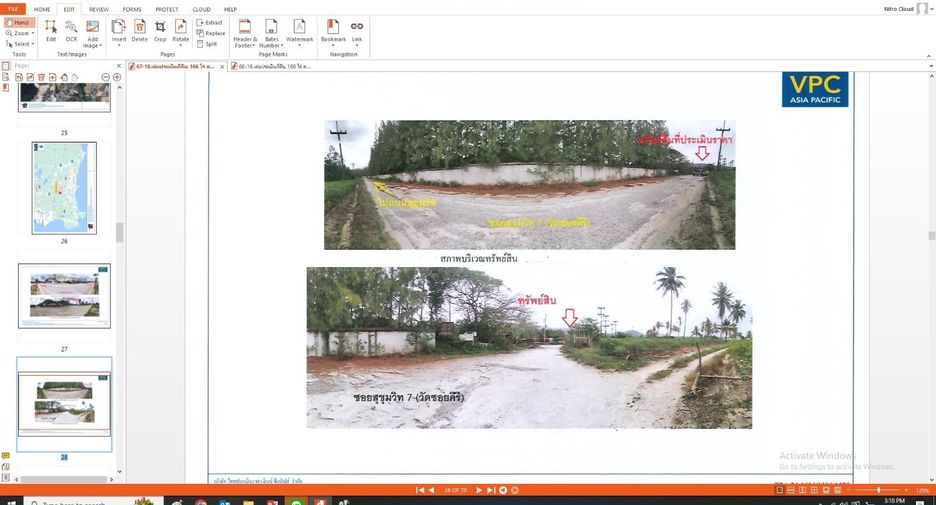Image resolution: width=936 pixels, height=505 pixels.
Task: Select page 25 thumbnail
Action: click(64, 97)
